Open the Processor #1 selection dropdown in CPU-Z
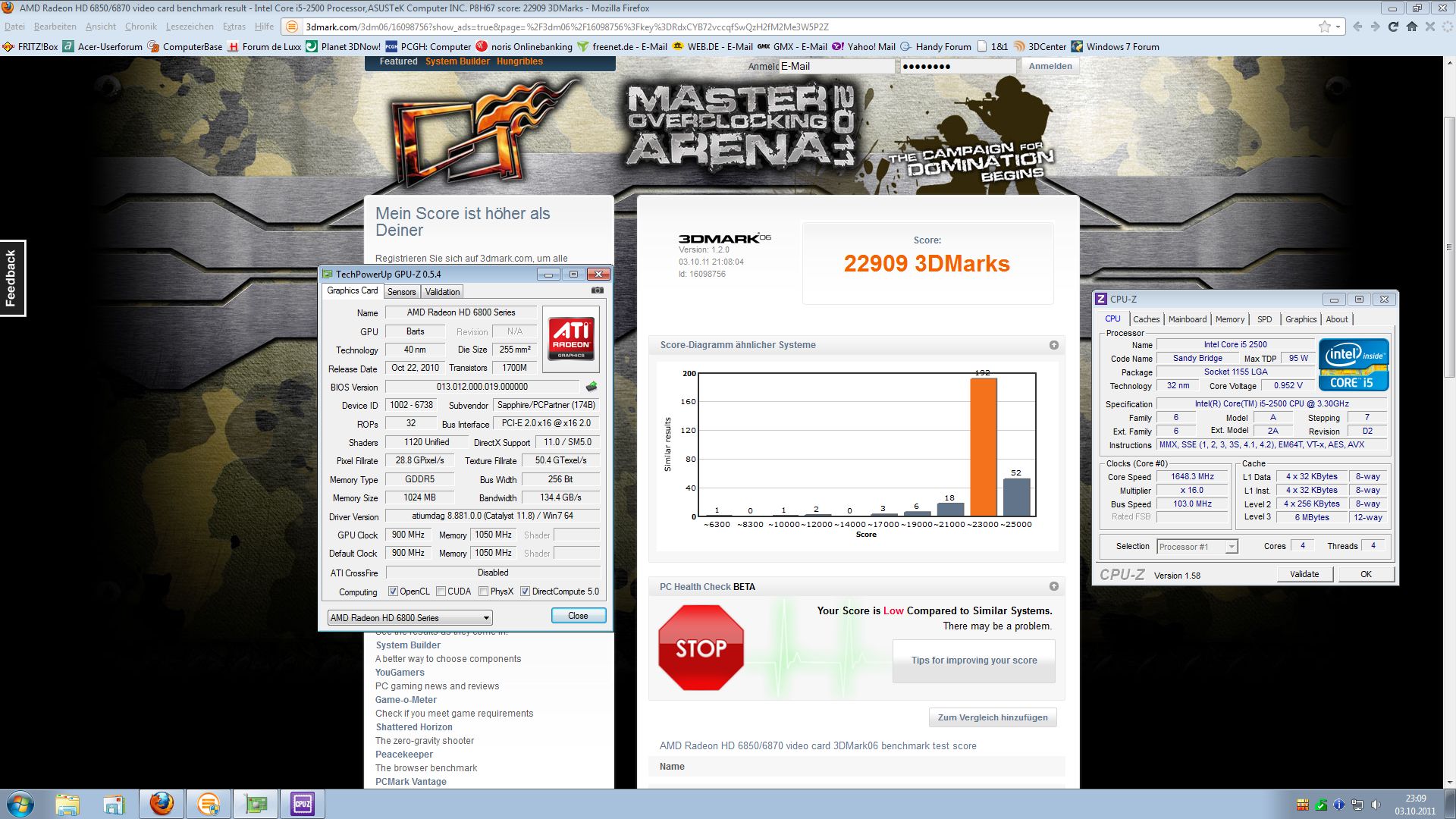 (x=1197, y=547)
